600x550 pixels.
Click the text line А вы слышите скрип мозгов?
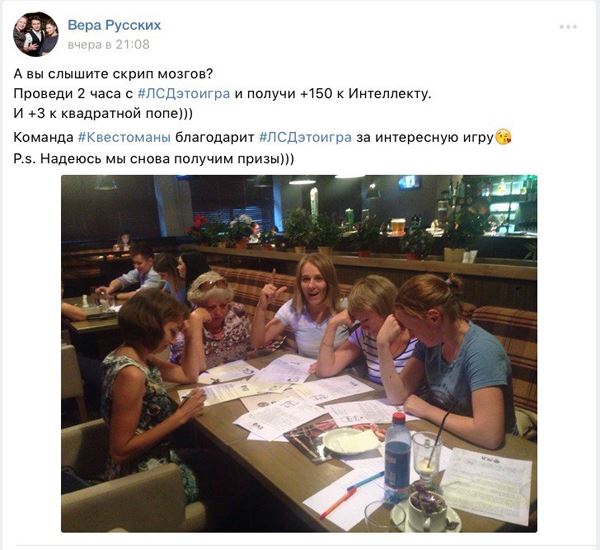click(x=113, y=74)
